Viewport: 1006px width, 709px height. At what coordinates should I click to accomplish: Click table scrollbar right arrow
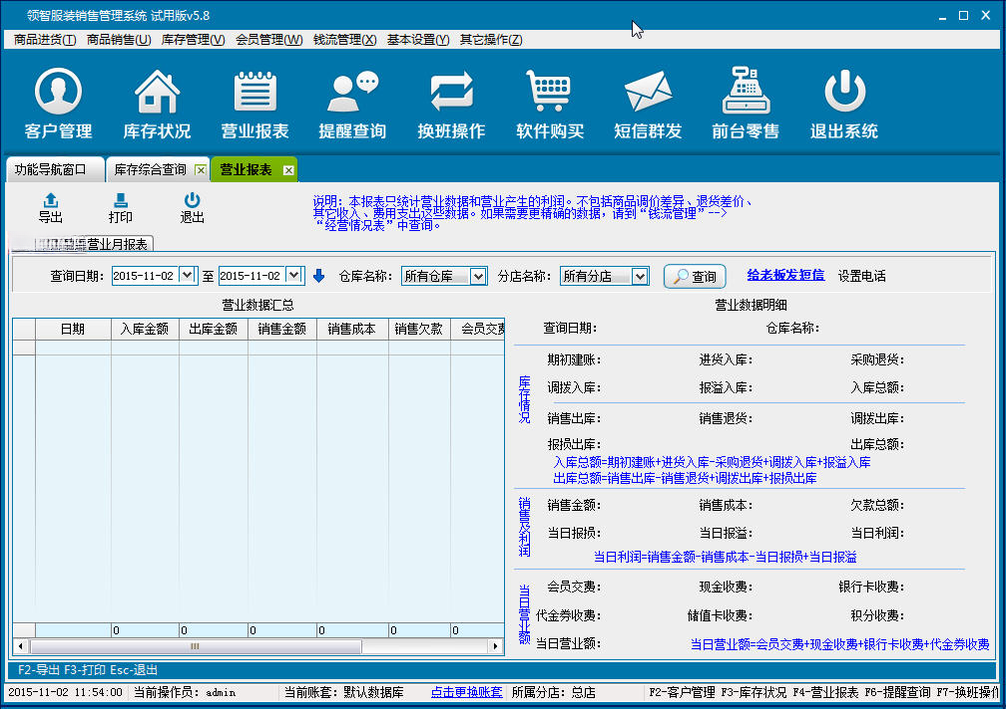pyautogui.click(x=495, y=646)
